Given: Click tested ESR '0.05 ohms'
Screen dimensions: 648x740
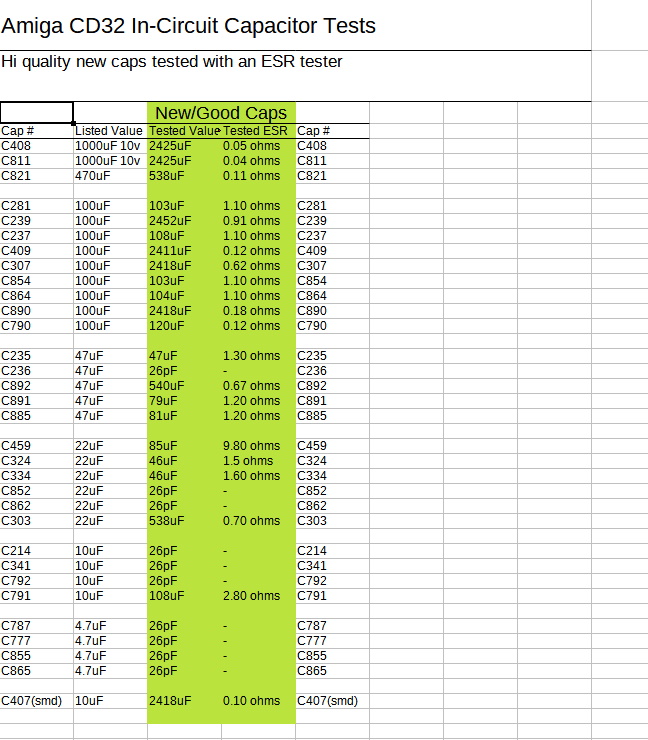Looking at the screenshot, I should pyautogui.click(x=252, y=146).
